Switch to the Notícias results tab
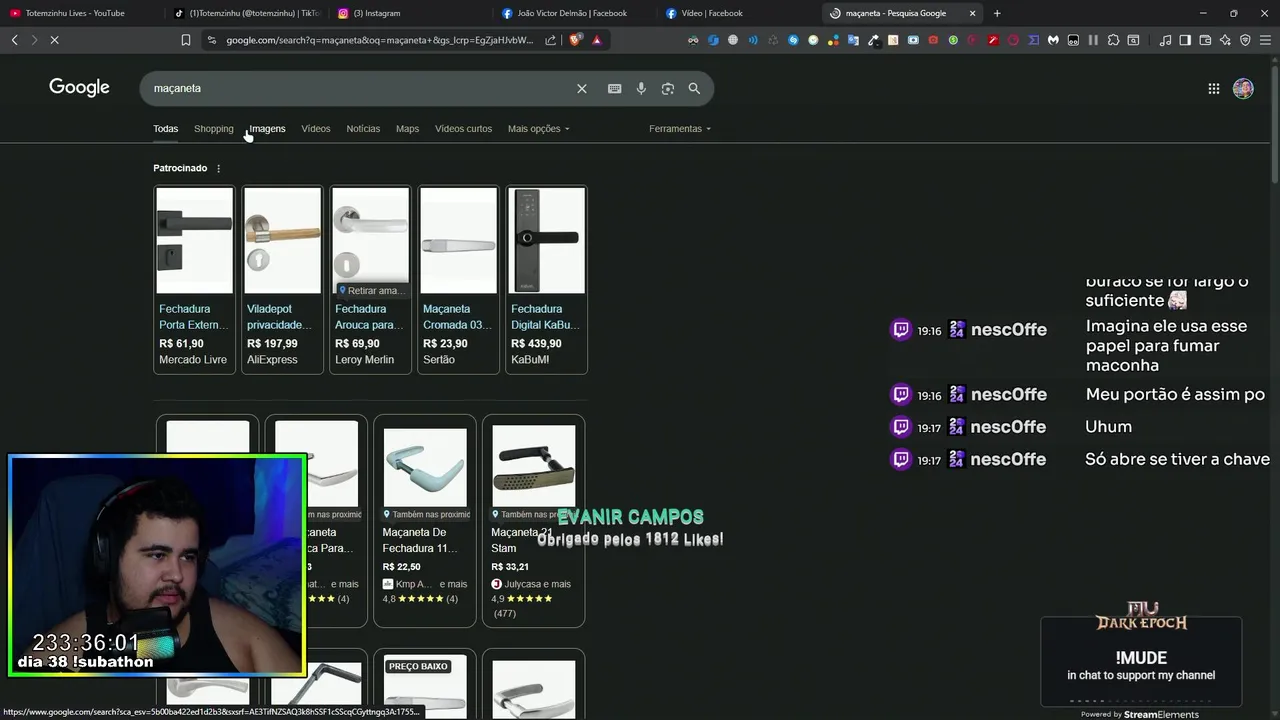The height and width of the screenshot is (720, 1280). (363, 129)
